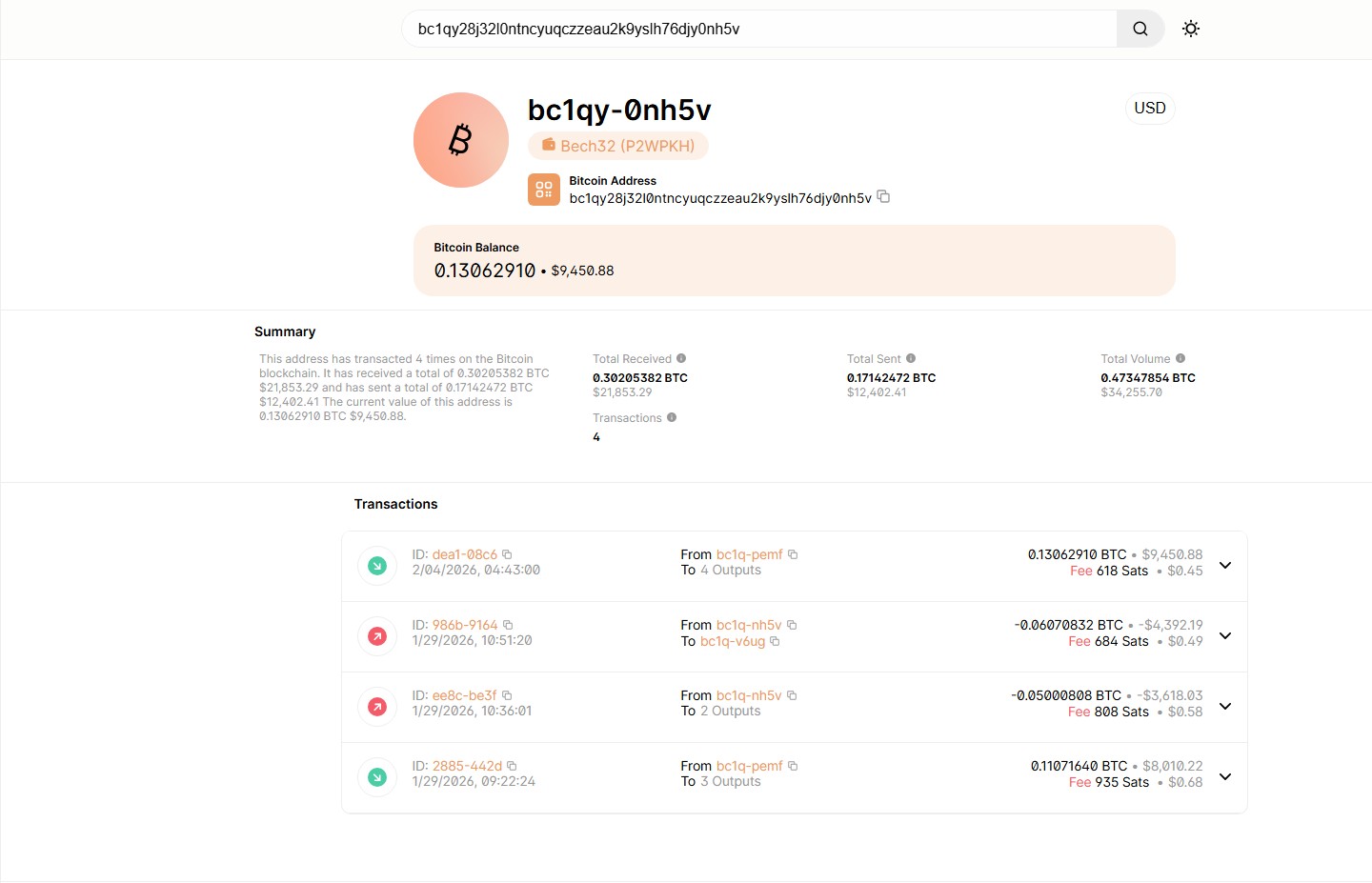
Task: Click the search magnifier button
Action: pyautogui.click(x=1140, y=29)
